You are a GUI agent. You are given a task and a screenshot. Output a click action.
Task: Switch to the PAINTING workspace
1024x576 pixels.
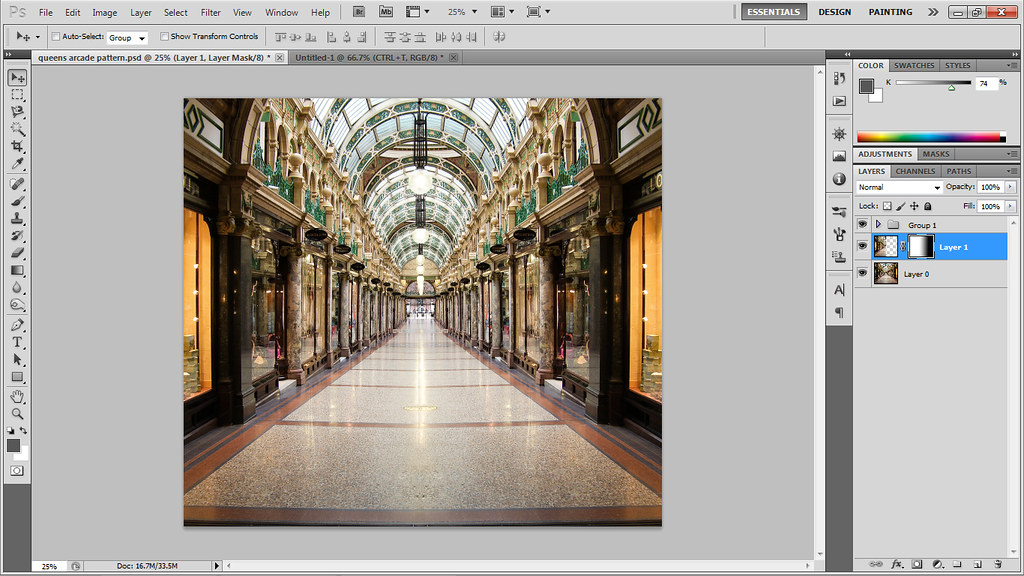[890, 12]
